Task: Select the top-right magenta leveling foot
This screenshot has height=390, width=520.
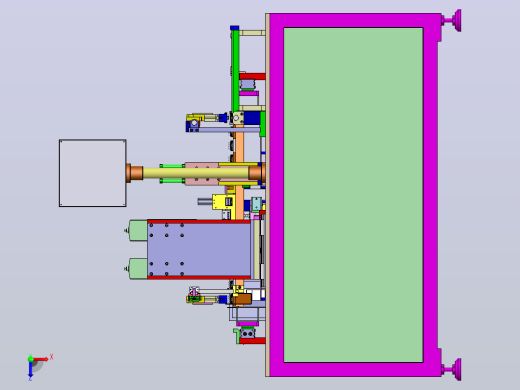Action: (453, 21)
